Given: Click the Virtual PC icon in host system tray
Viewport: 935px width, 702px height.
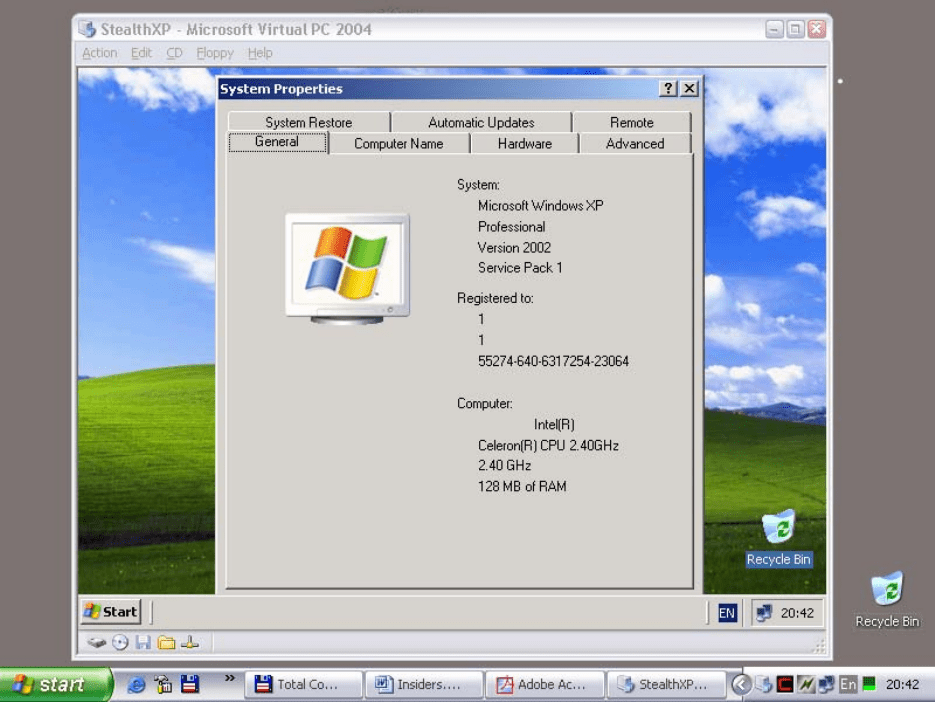Looking at the screenshot, I should click(764, 684).
